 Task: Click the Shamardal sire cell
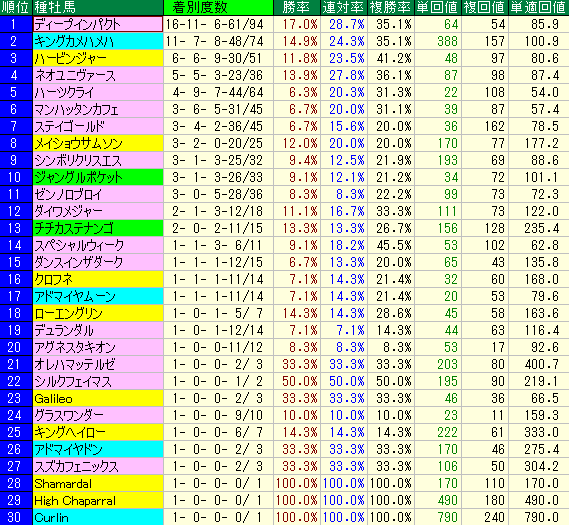[98, 483]
